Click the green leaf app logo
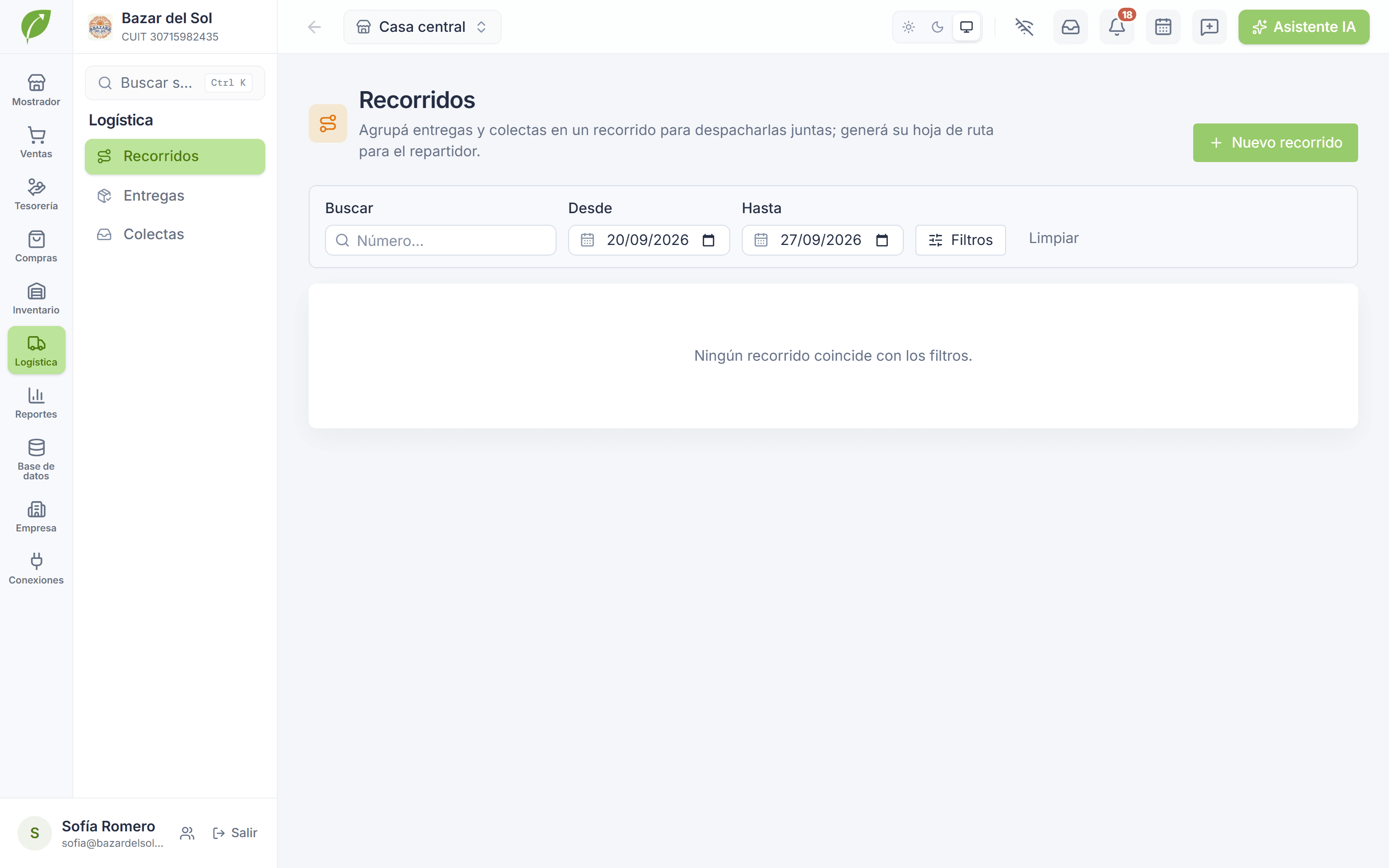Image resolution: width=1389 pixels, height=868 pixels. click(x=36, y=27)
